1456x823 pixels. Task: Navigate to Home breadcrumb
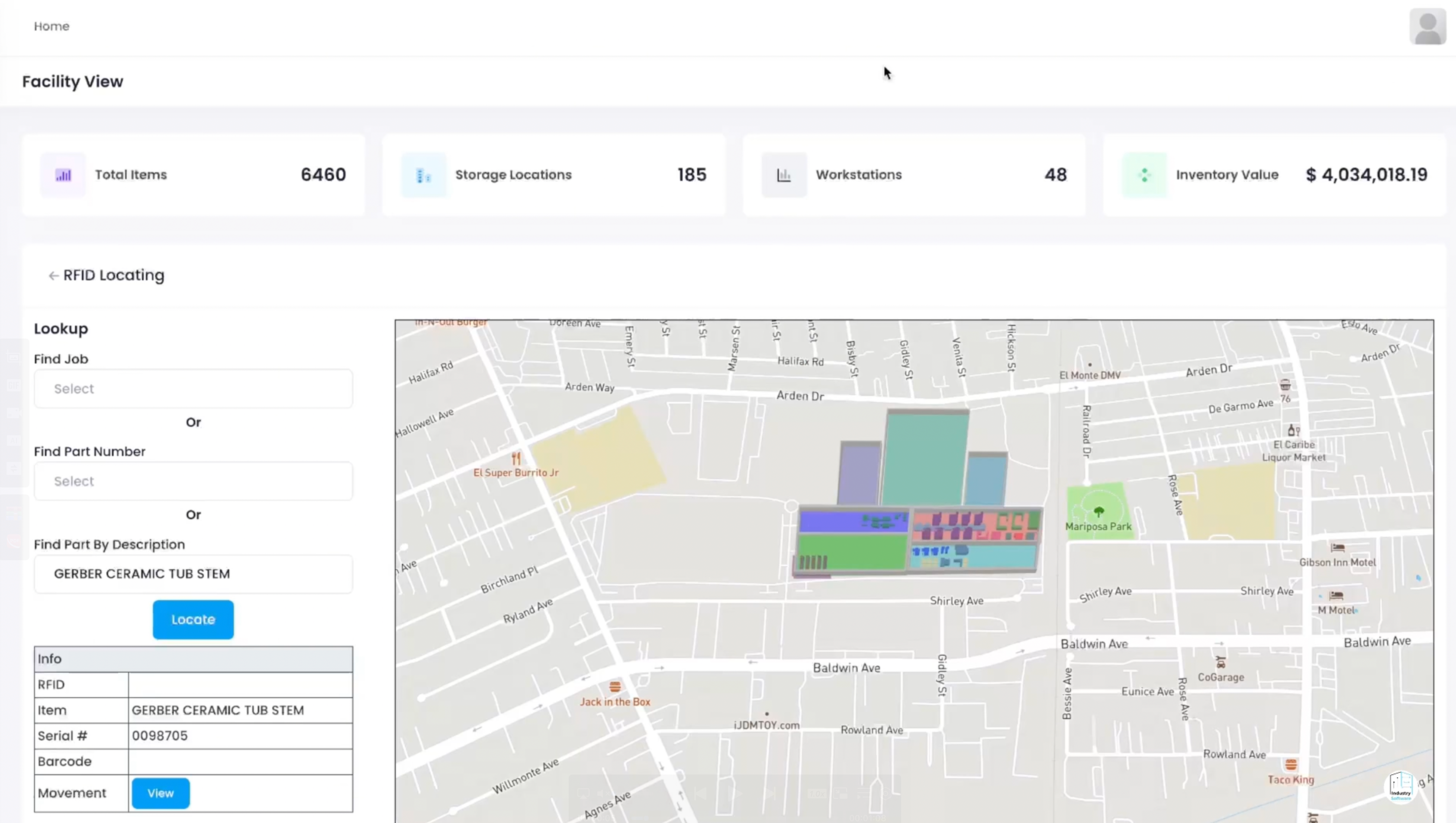[x=52, y=26]
